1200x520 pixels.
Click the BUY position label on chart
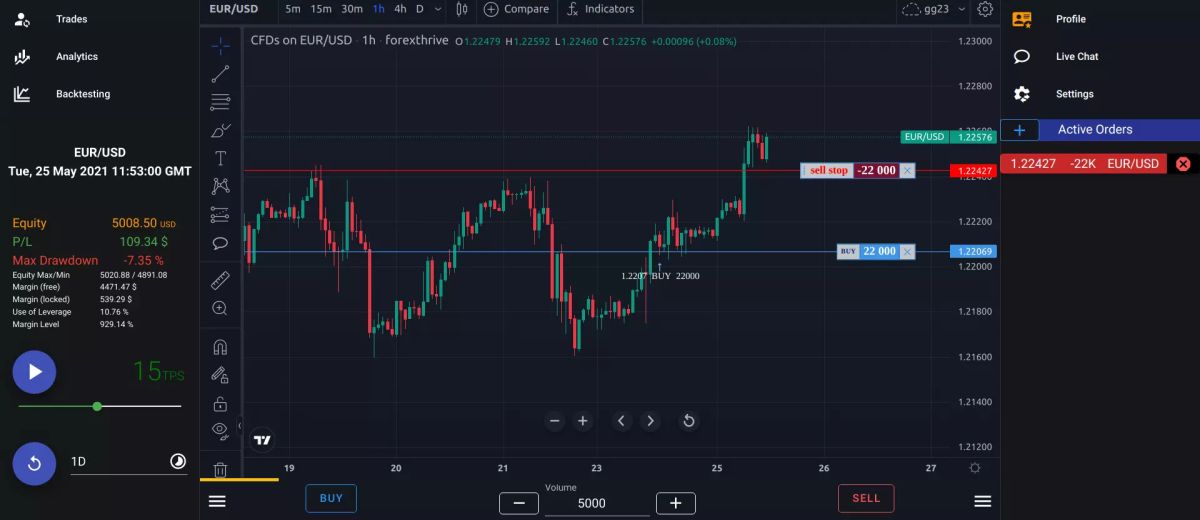(848, 251)
